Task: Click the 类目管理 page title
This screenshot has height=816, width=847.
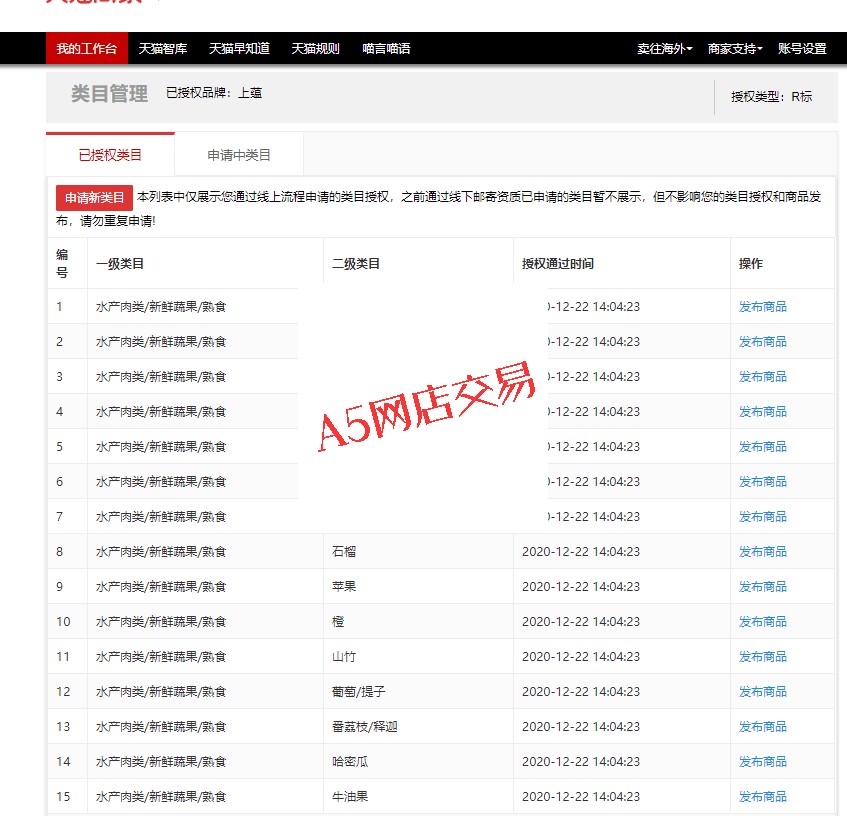Action: pos(109,93)
